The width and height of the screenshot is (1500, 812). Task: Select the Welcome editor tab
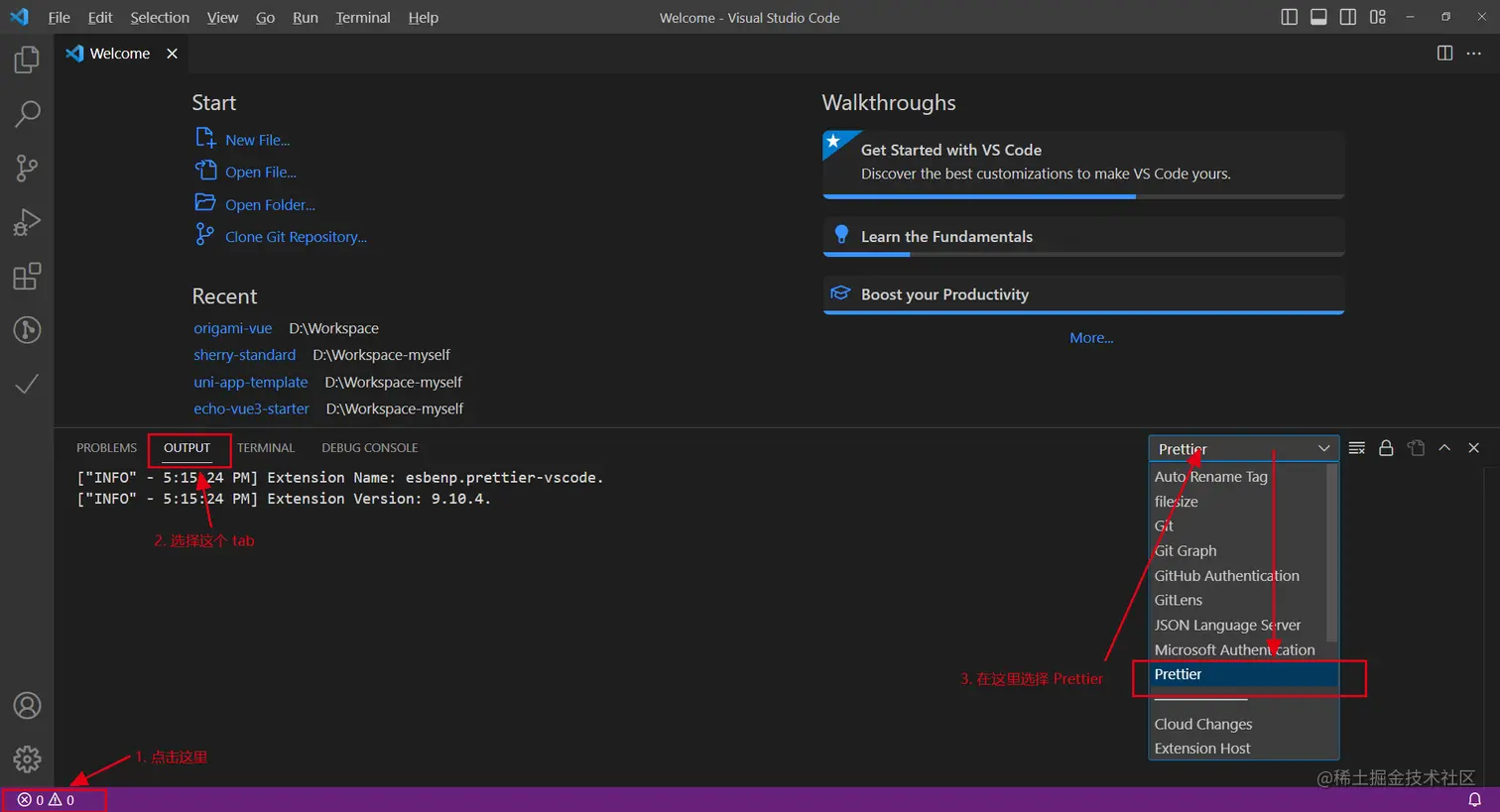(121, 54)
